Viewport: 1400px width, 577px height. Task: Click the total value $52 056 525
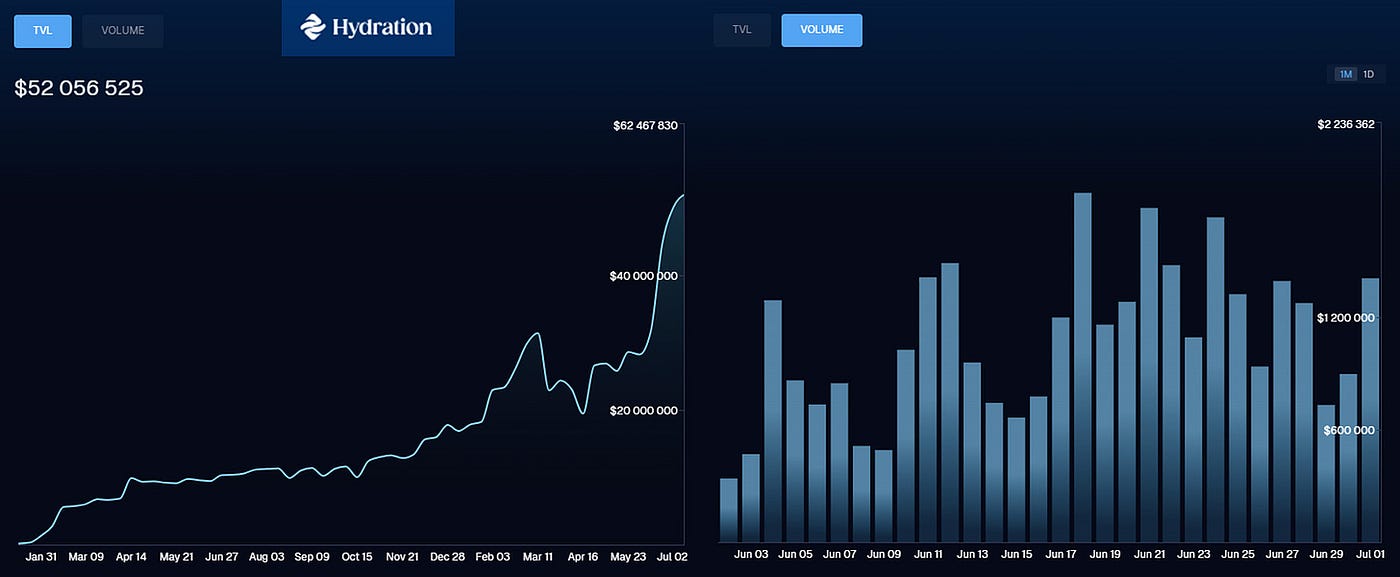79,88
